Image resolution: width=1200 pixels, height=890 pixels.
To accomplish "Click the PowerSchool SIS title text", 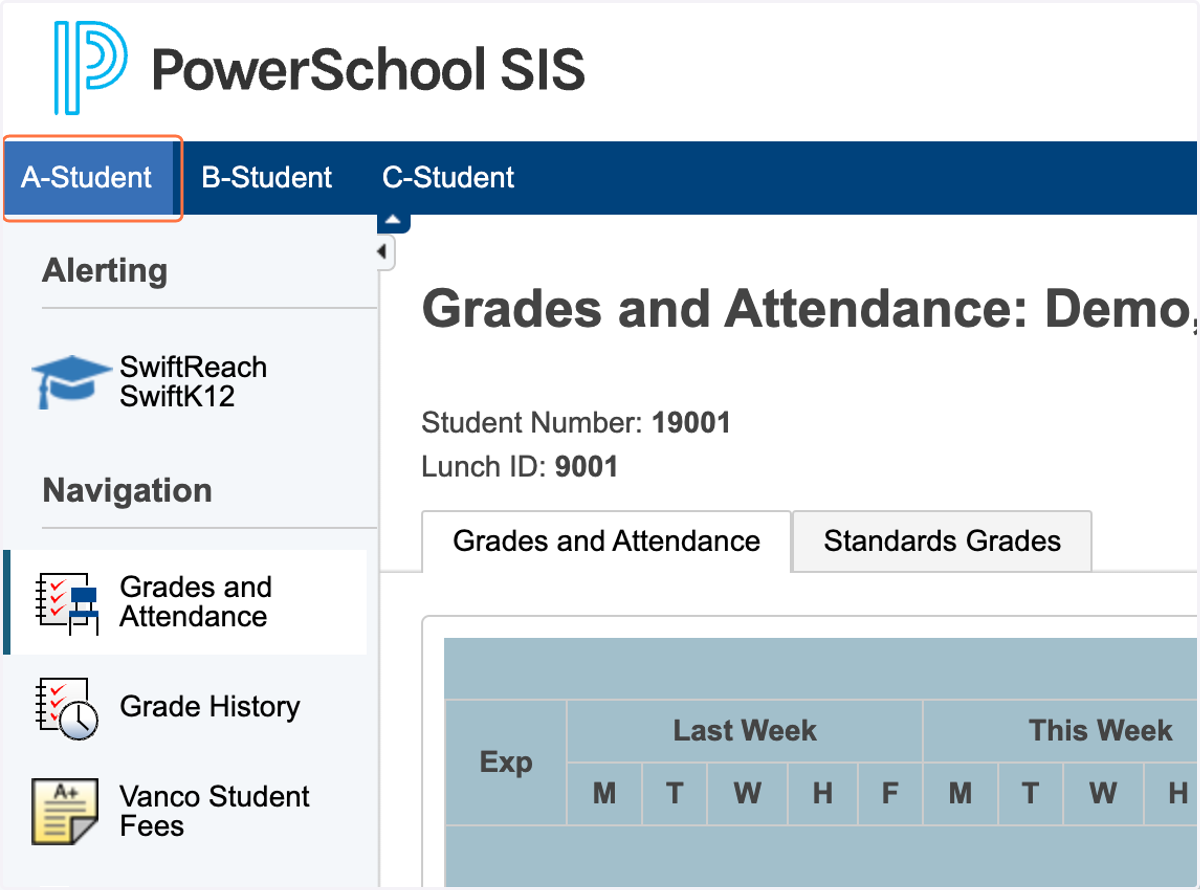I will (368, 70).
